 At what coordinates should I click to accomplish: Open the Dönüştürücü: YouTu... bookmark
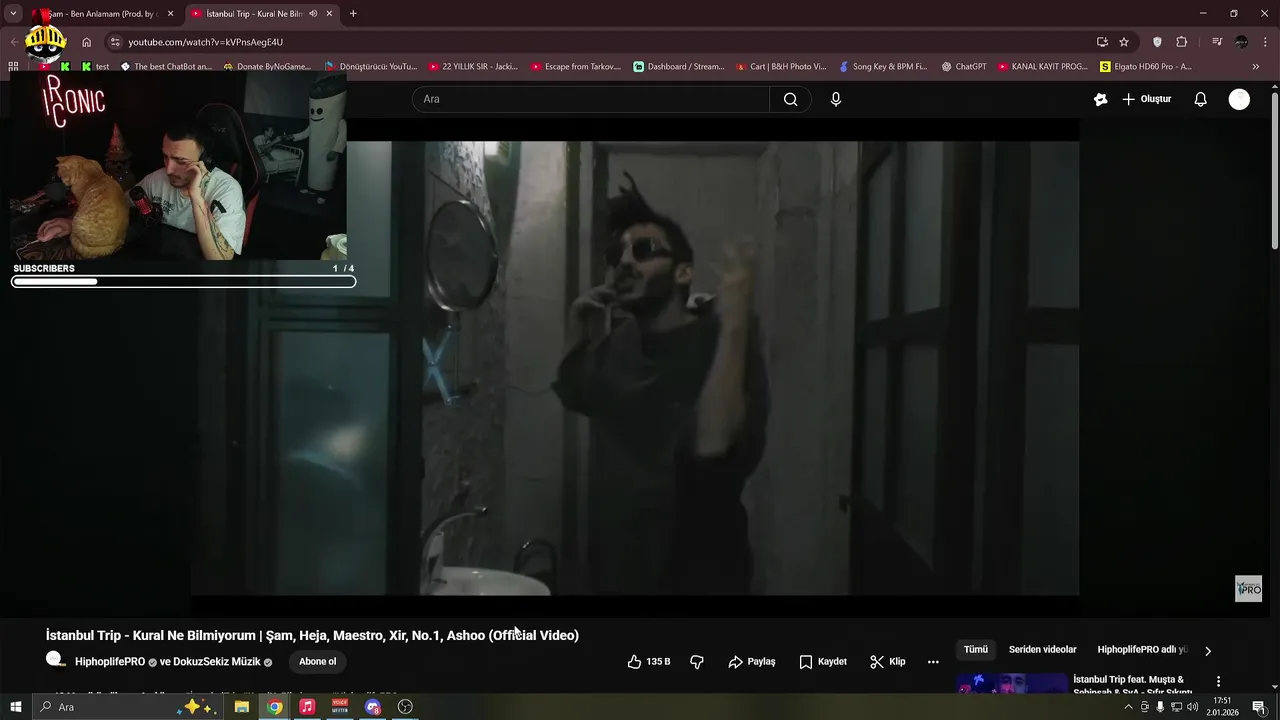371,67
